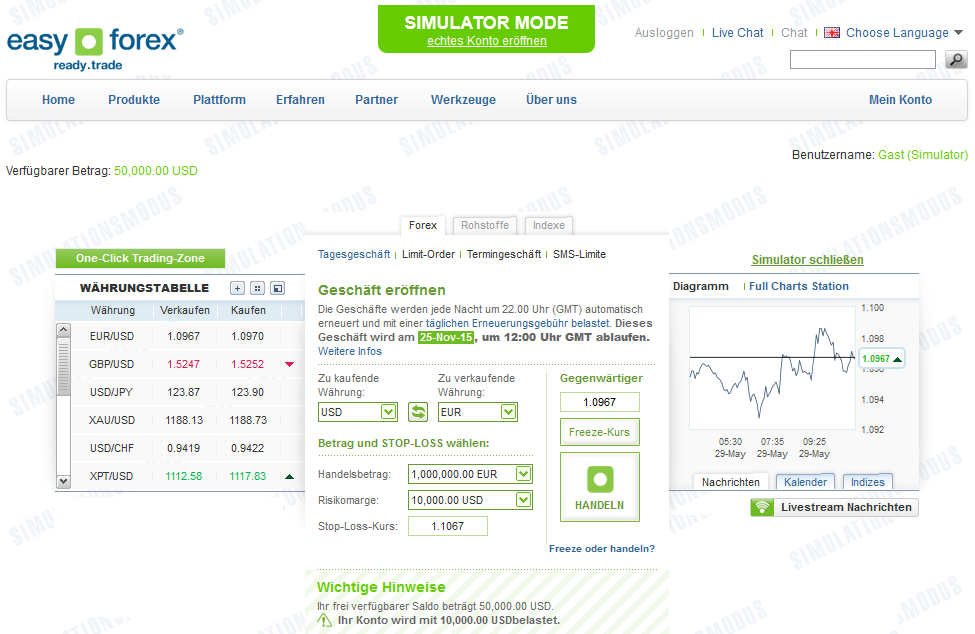
Task: Click Simulator schließen link
Action: point(807,260)
